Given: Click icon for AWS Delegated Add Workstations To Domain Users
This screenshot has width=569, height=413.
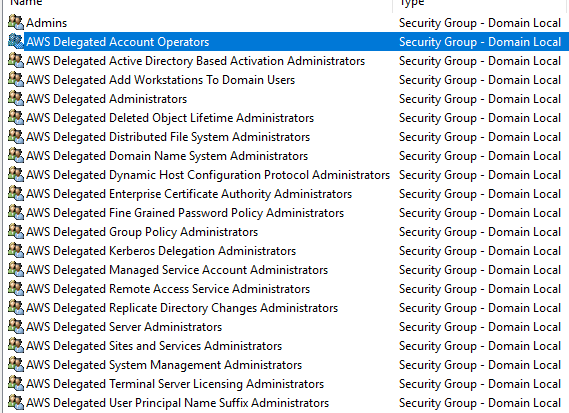Looking at the screenshot, I should click(16, 79).
